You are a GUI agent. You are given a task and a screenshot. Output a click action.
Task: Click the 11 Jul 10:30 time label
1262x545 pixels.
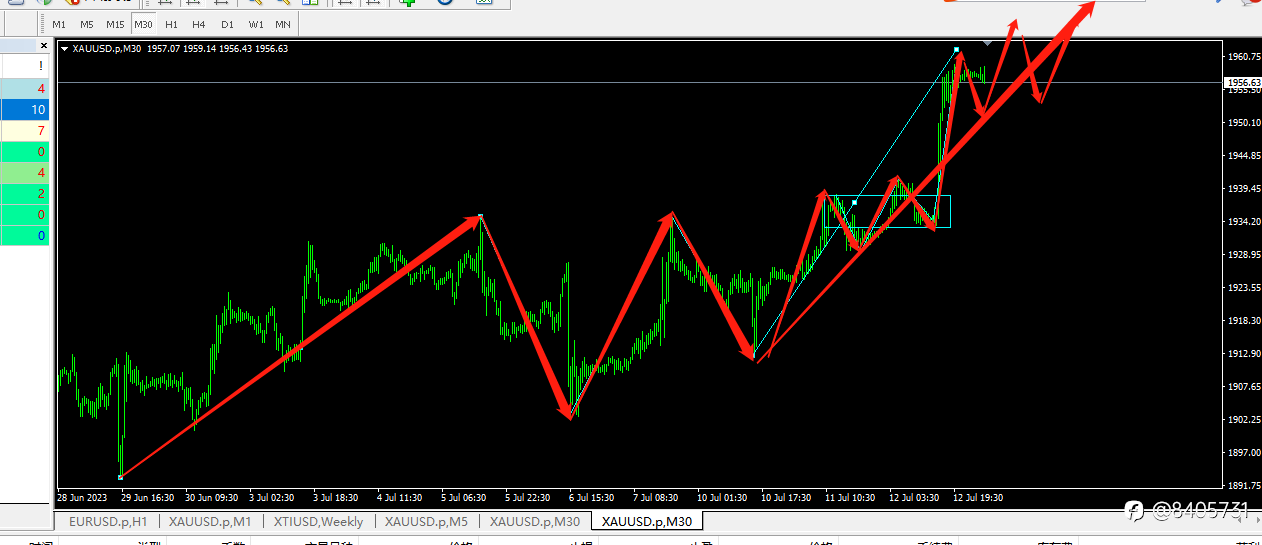851,497
